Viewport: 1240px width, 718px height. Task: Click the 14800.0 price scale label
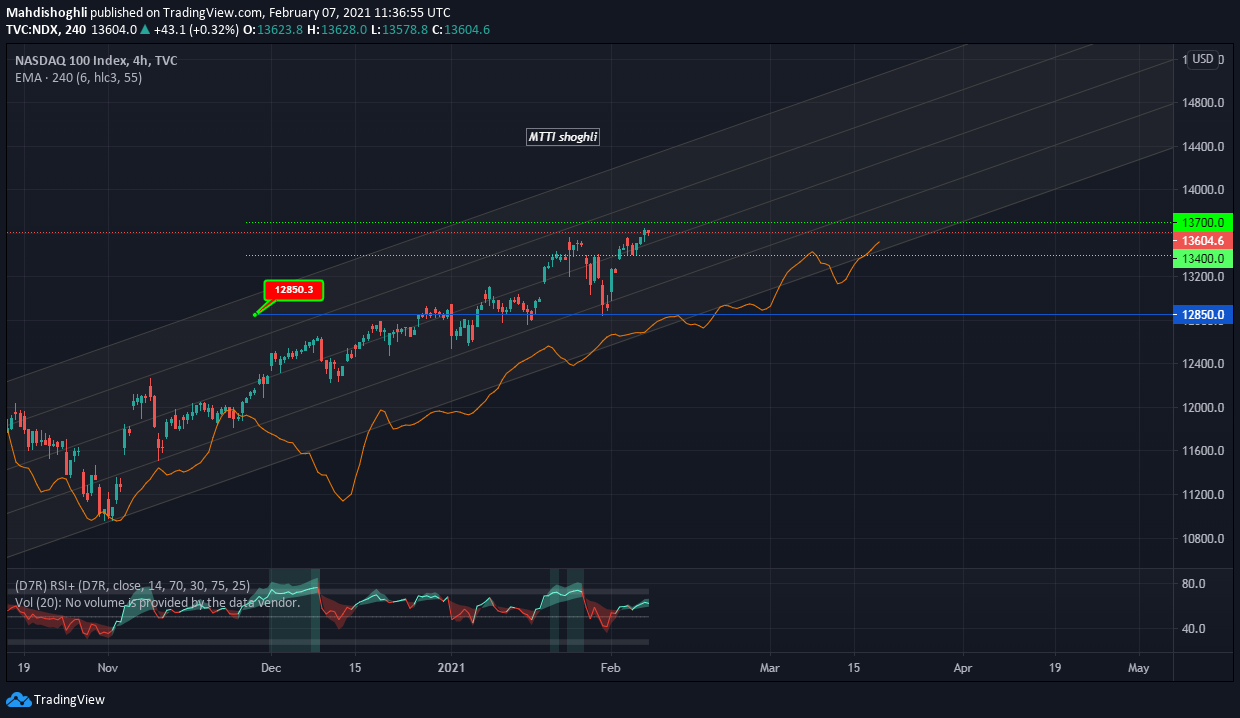[1204, 103]
